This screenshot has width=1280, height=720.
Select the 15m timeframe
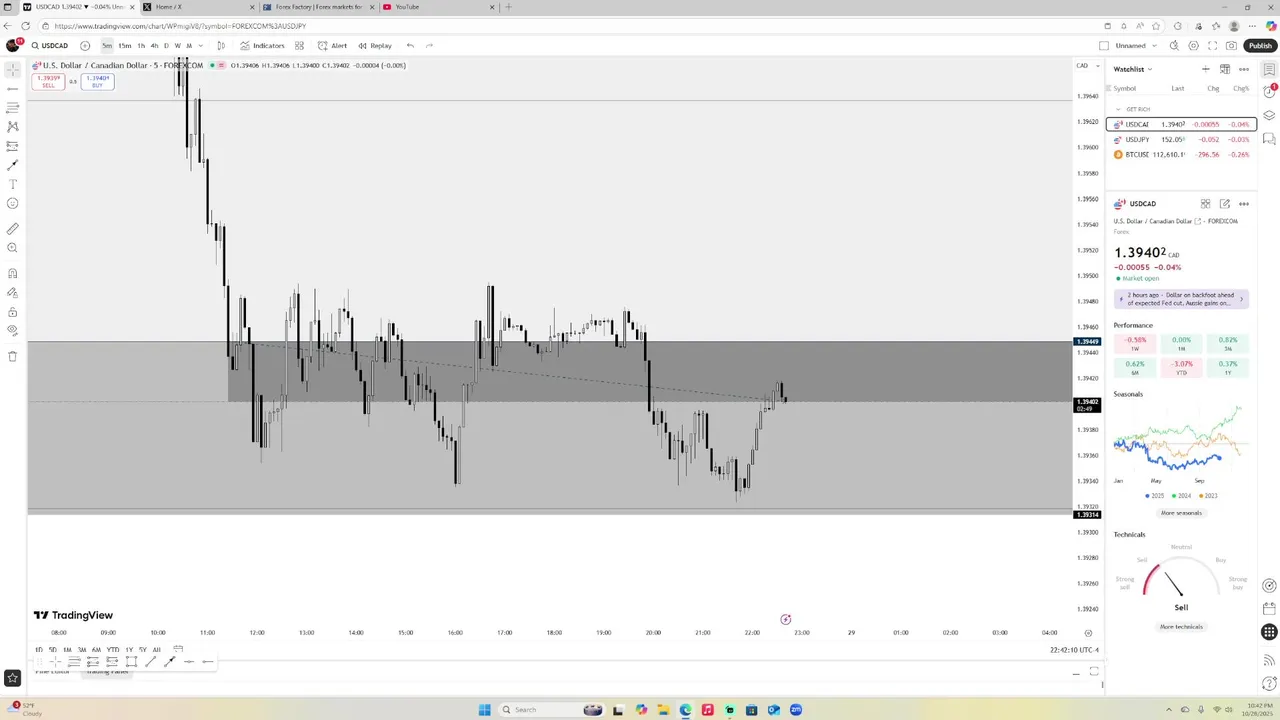pos(124,45)
